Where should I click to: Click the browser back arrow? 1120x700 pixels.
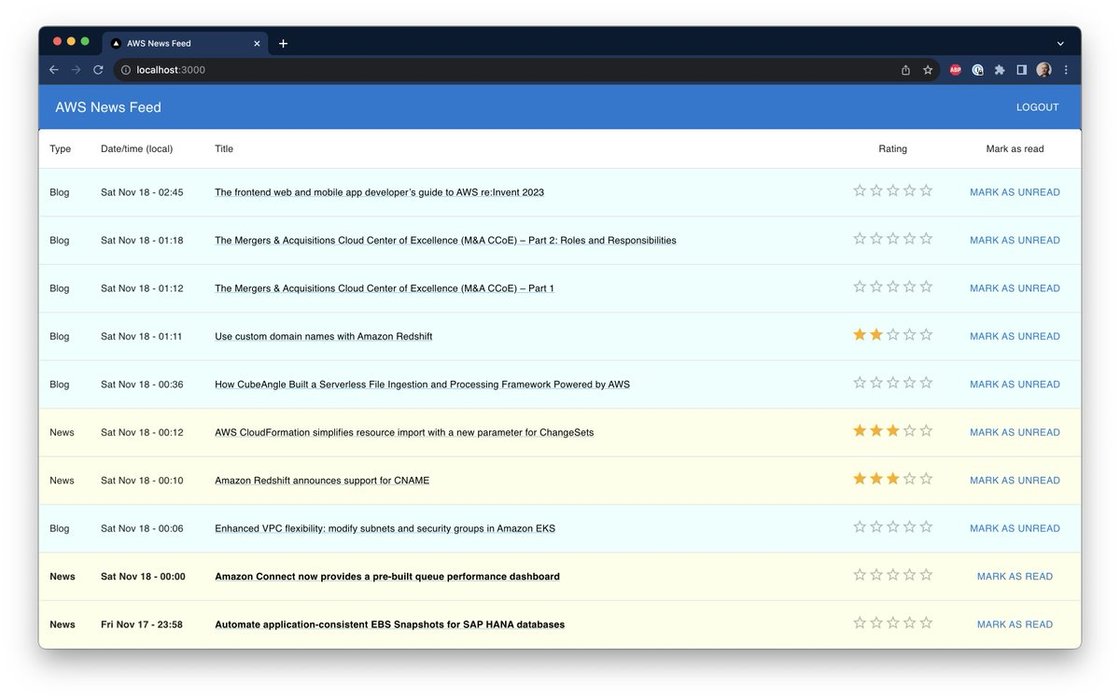coord(54,70)
